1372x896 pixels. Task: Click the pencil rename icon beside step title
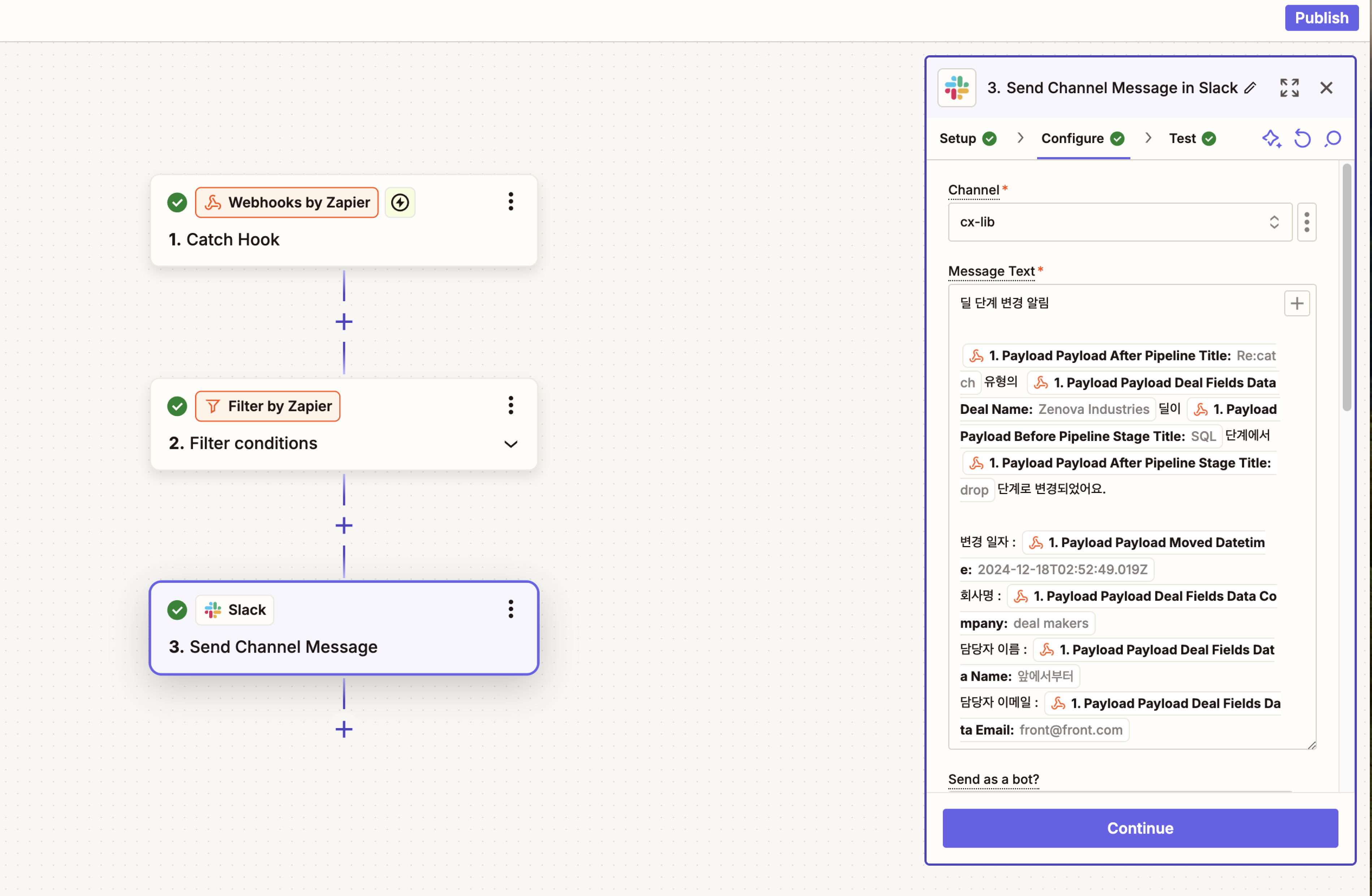[x=1250, y=88]
